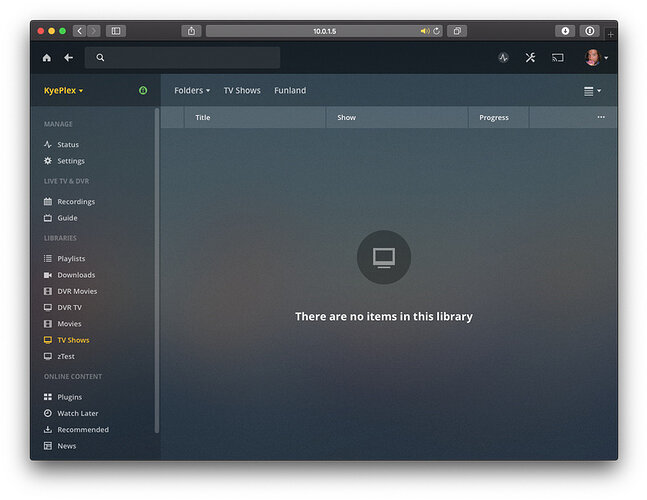Screen dimensions: 647x500
Task: Click Safari's back navigation button
Action: coord(80,31)
